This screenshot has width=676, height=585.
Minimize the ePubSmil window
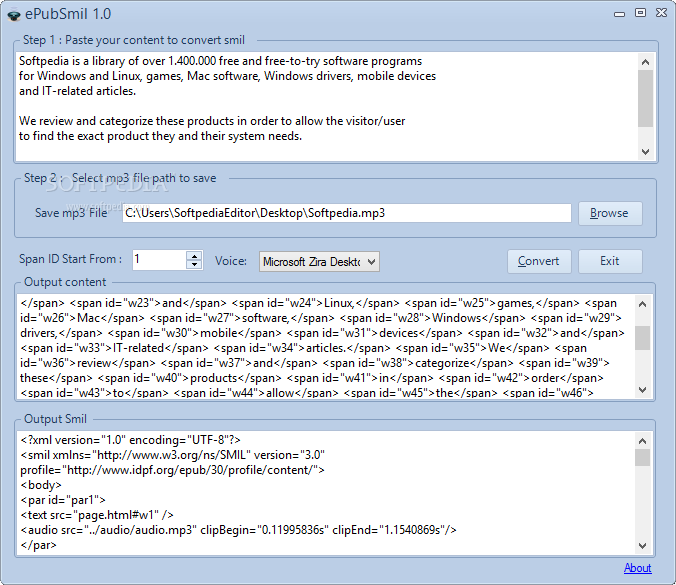[x=620, y=14]
